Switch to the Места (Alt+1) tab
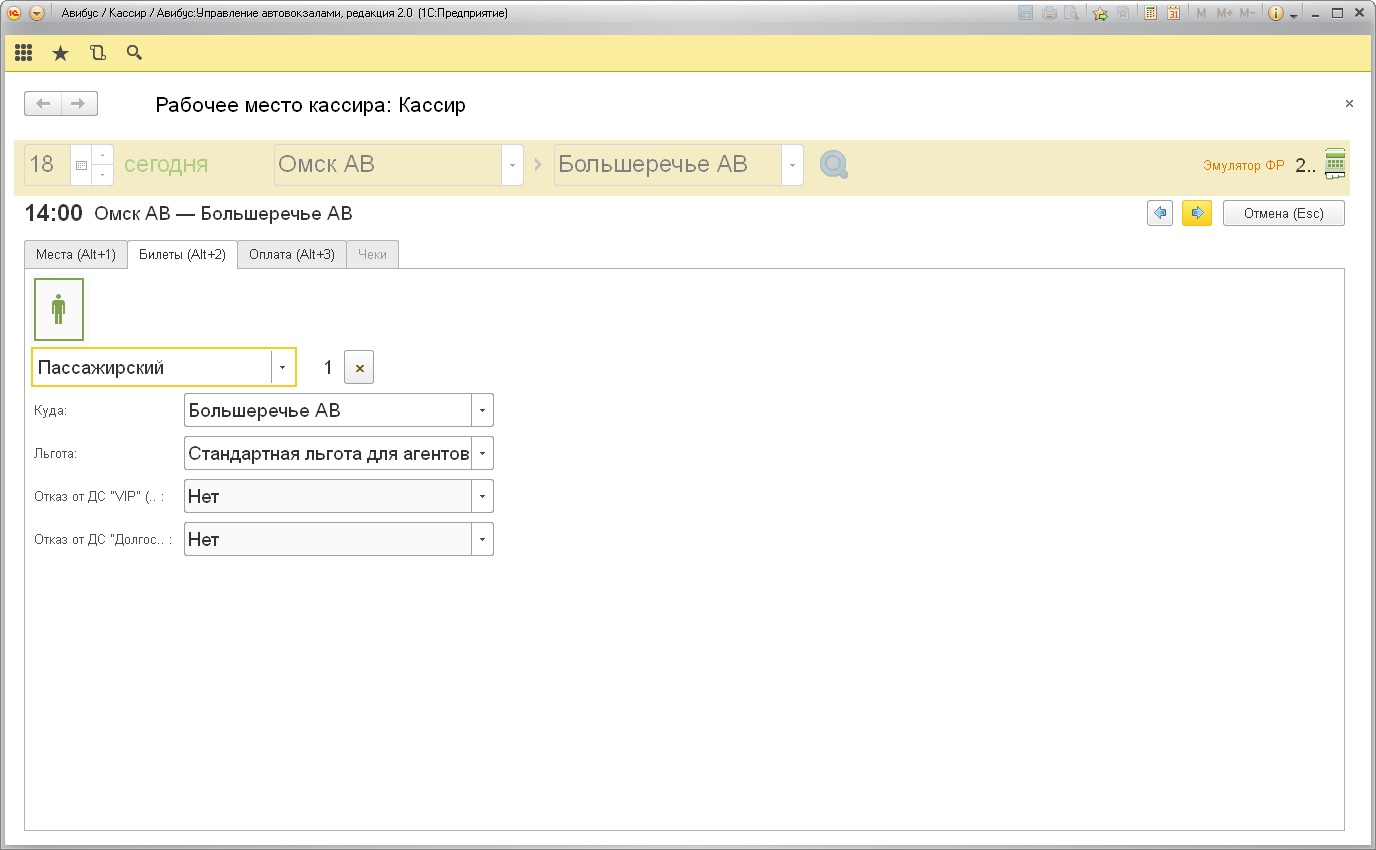This screenshot has width=1376, height=850. 76,255
